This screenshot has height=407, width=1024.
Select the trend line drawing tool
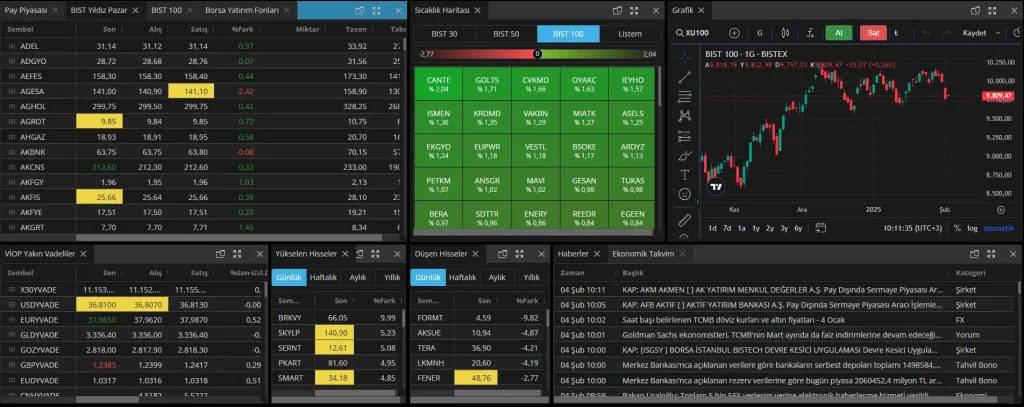pos(684,78)
